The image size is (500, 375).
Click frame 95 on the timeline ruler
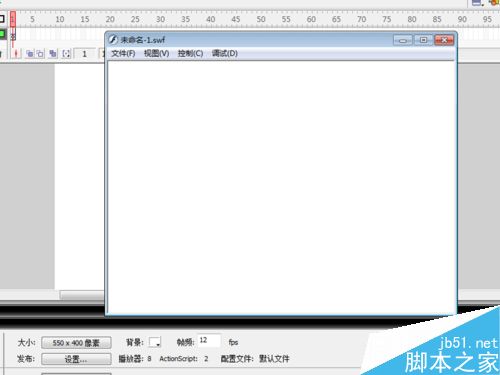tap(487, 19)
